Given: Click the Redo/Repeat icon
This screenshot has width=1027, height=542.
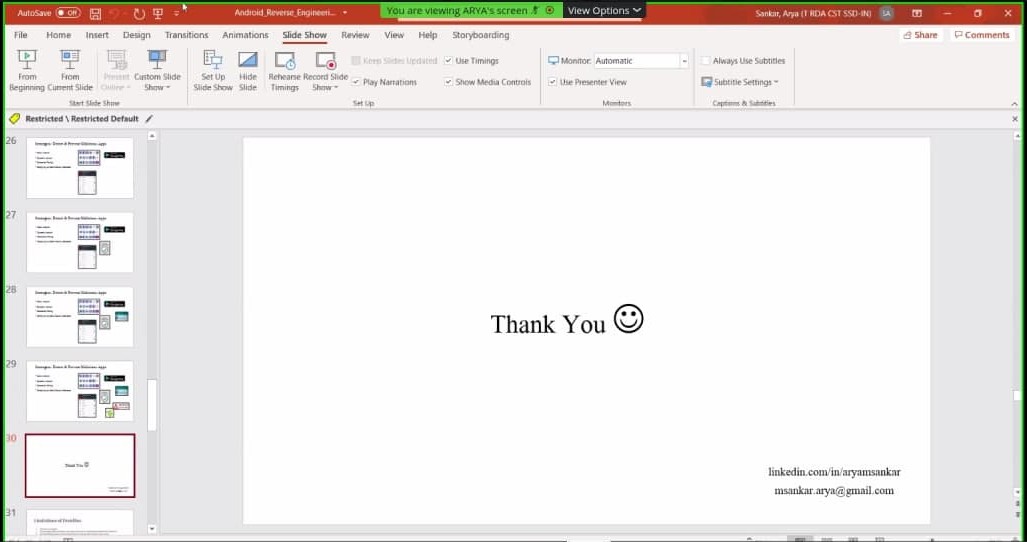Looking at the screenshot, I should pyautogui.click(x=139, y=13).
